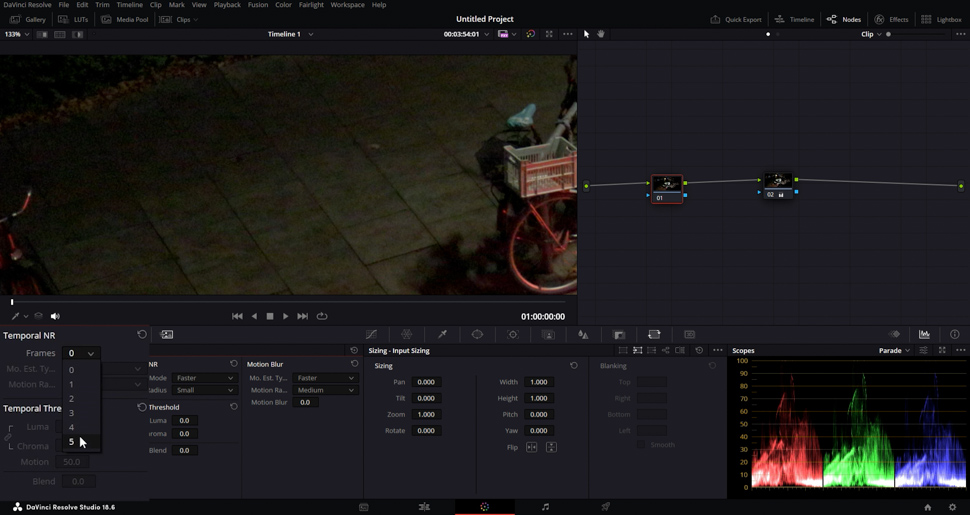The height and width of the screenshot is (515, 970).
Task: Open project settings gear icon
Action: click(x=953, y=507)
